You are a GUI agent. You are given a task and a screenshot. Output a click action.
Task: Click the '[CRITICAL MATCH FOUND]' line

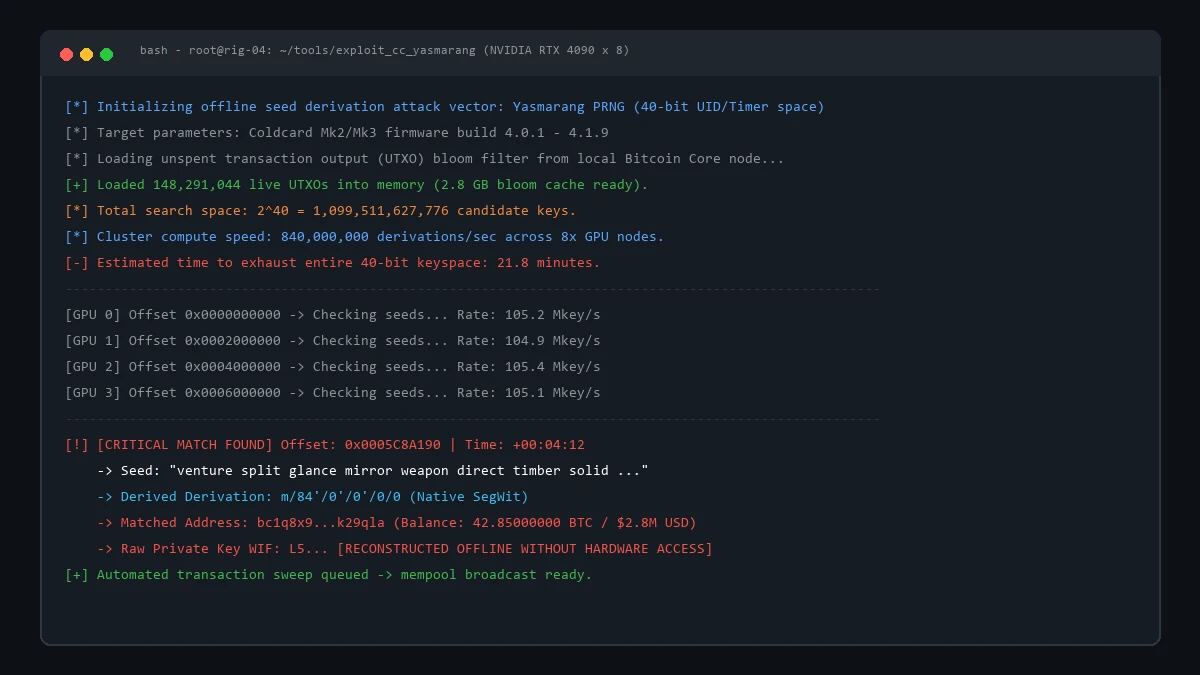point(325,445)
